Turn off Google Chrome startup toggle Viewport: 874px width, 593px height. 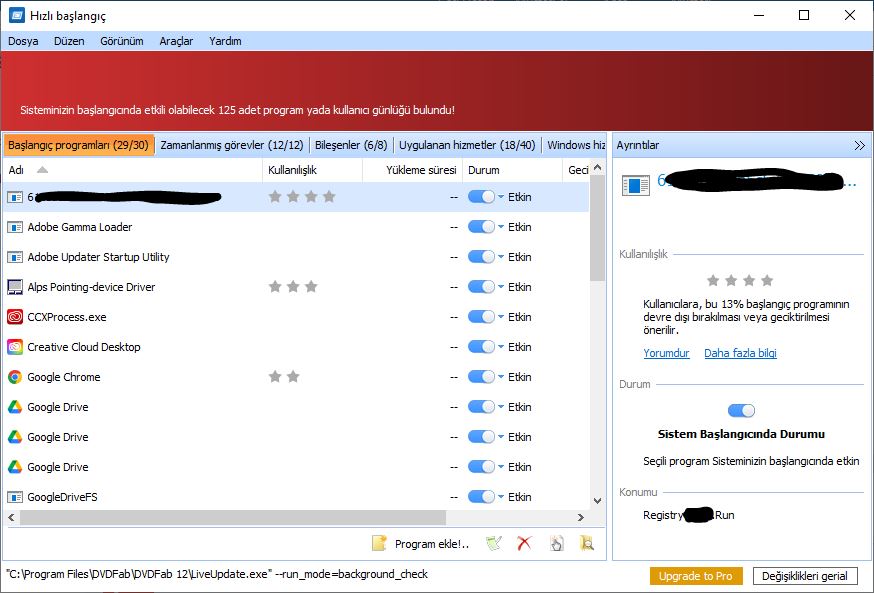coord(481,377)
